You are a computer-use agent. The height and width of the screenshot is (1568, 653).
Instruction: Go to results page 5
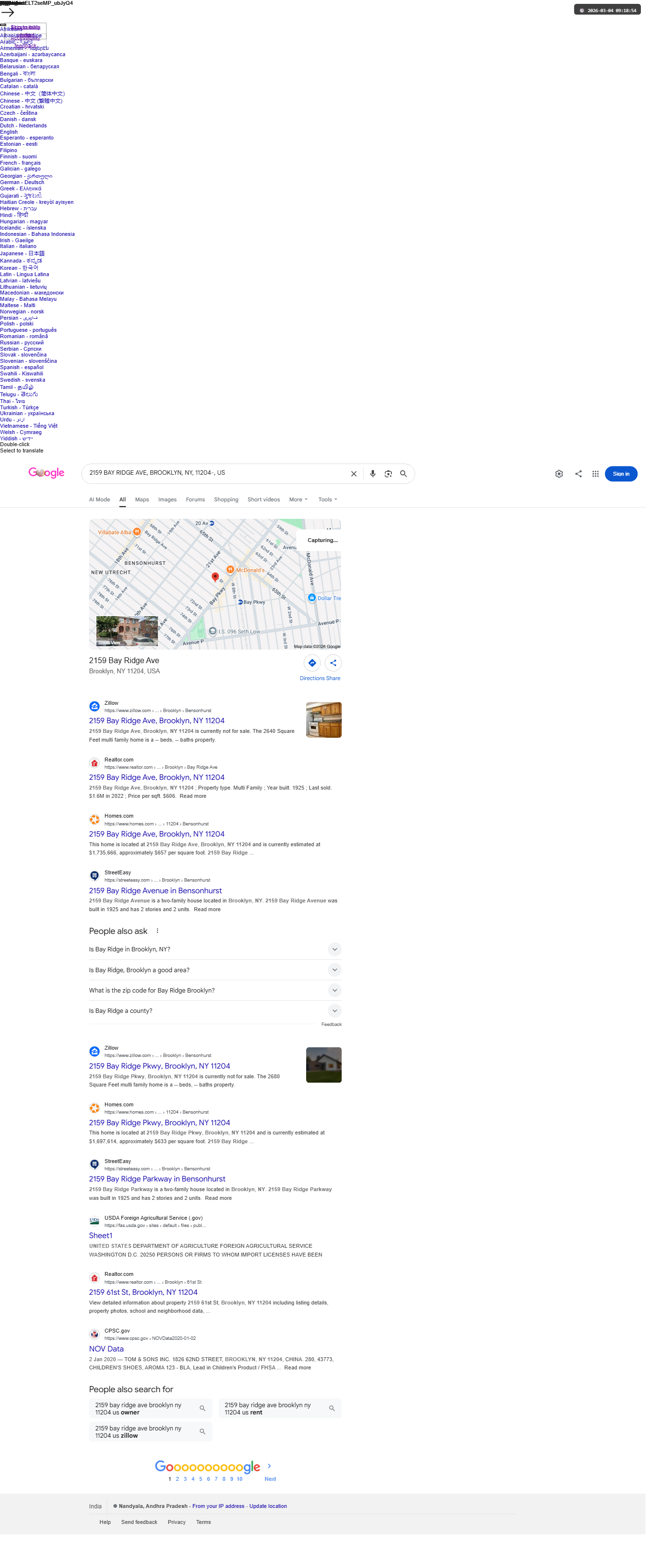point(200,1479)
